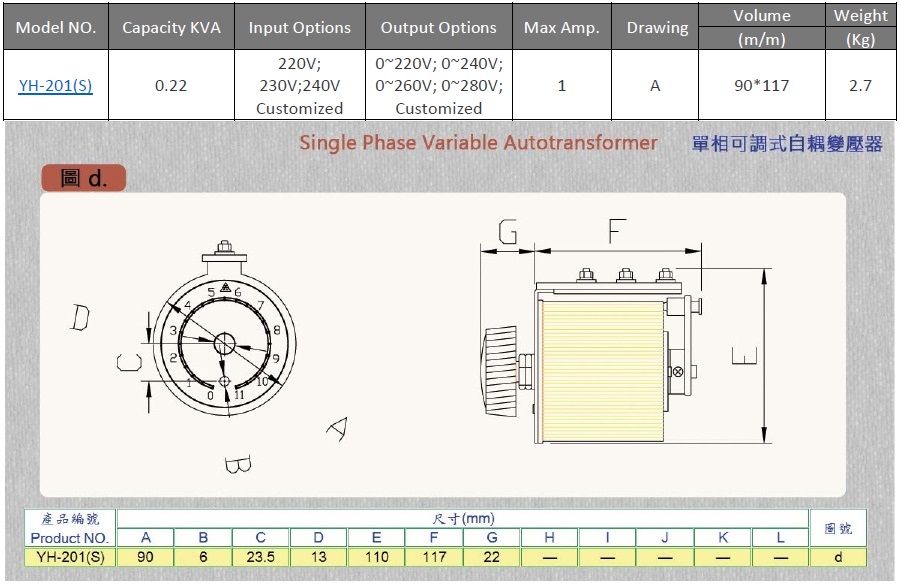Click the dial scale number 5
The image size is (900, 587).
coord(211,292)
